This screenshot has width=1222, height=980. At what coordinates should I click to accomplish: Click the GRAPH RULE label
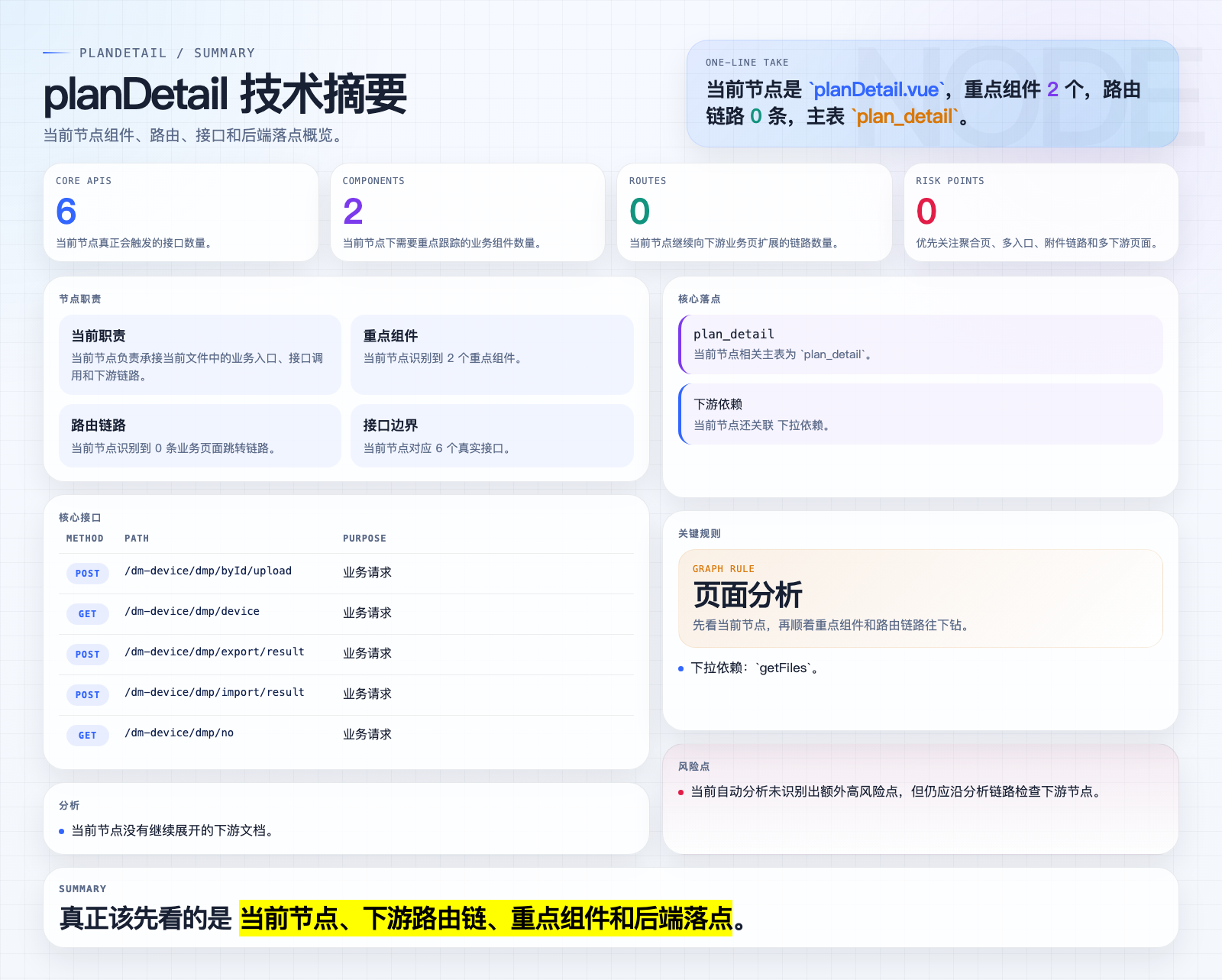(723, 569)
